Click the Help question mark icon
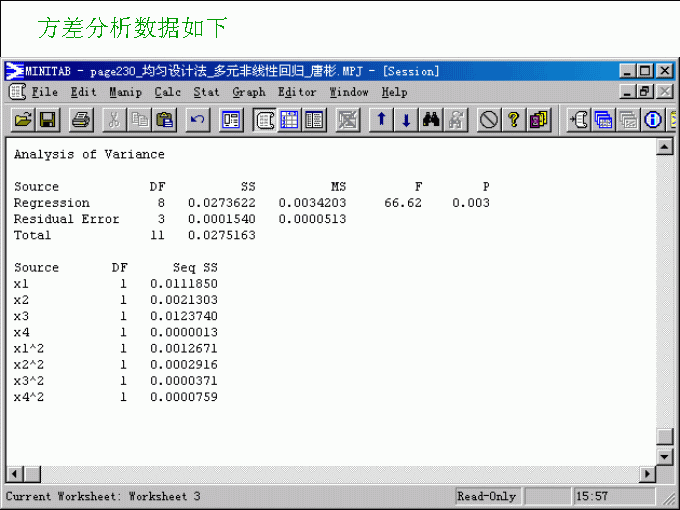Screen dimensions: 680x510 [x=513, y=120]
